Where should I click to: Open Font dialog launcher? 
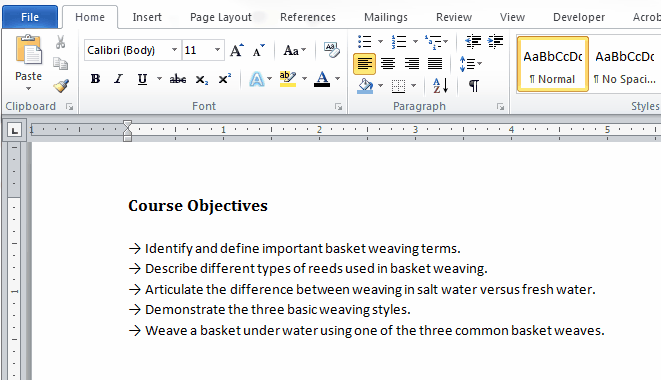click(x=339, y=107)
